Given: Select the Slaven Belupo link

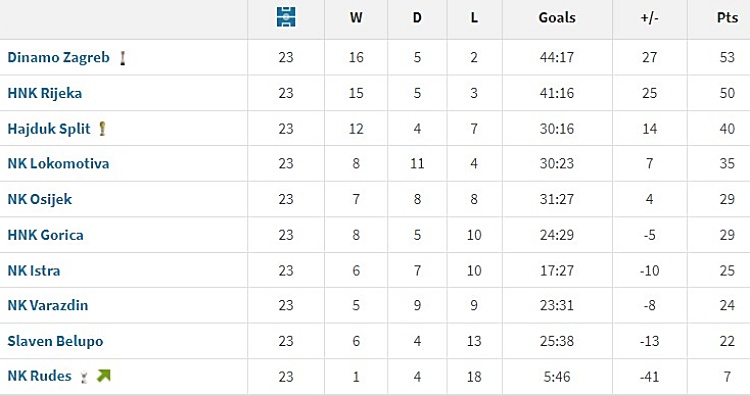Looking at the screenshot, I should [x=55, y=341].
